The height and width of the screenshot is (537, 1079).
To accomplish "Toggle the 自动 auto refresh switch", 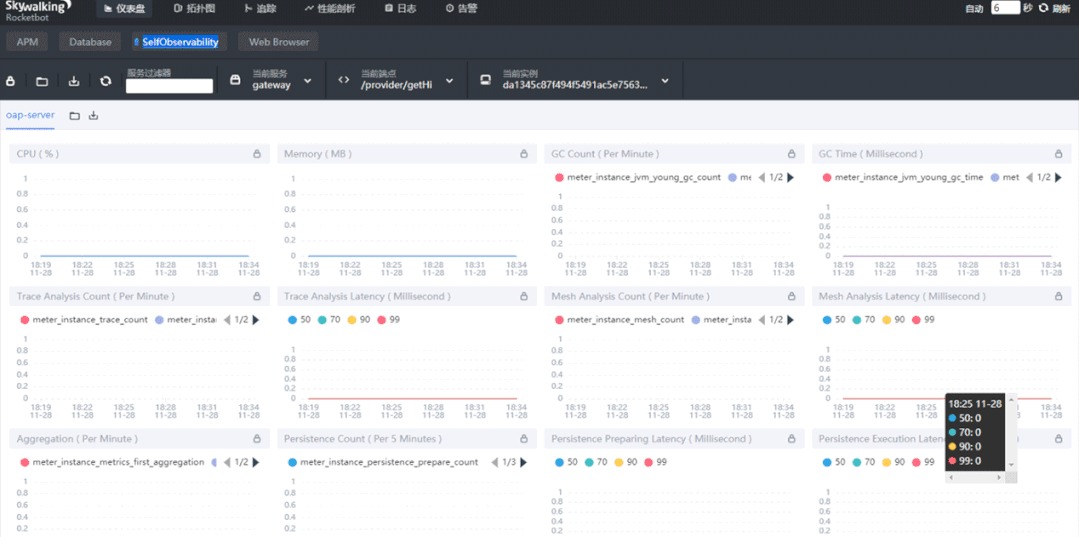I will [x=974, y=9].
